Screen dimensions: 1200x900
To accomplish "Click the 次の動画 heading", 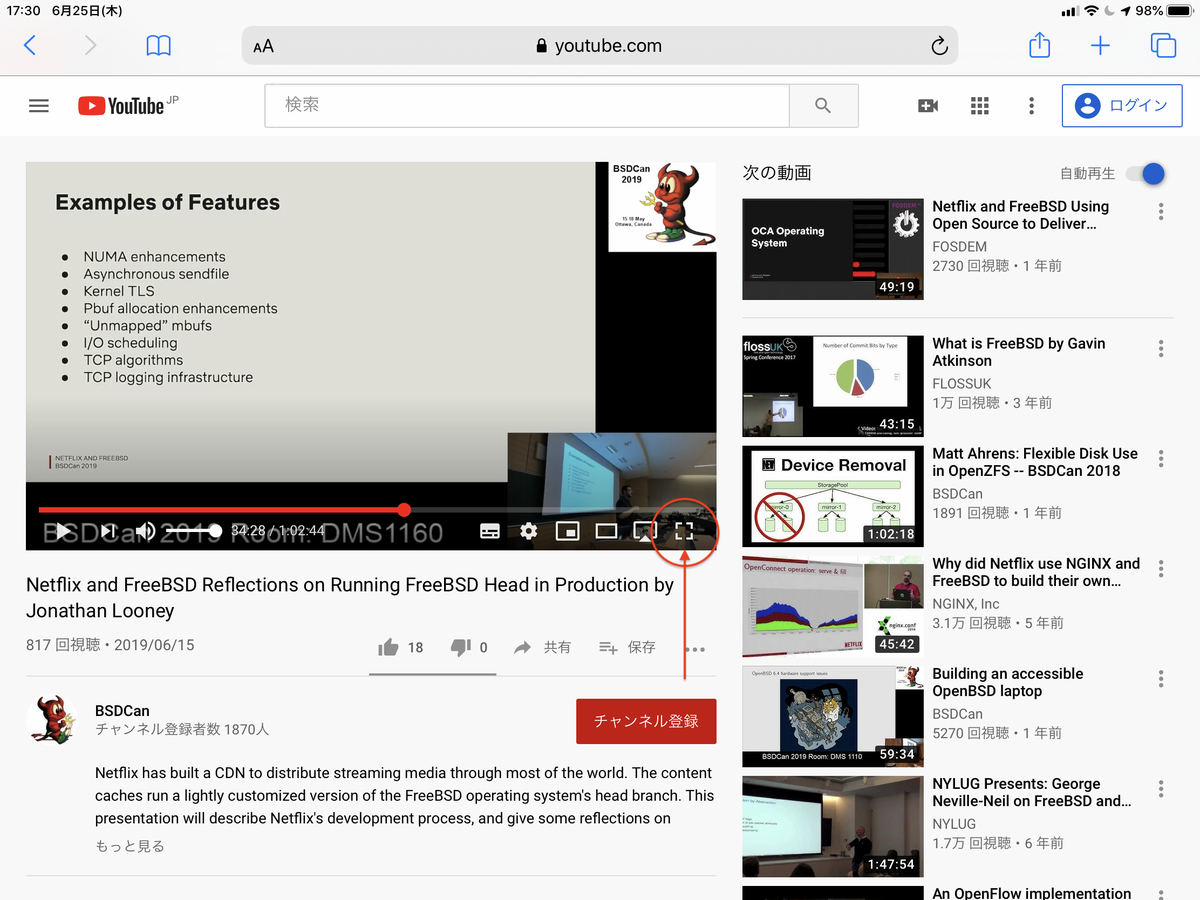I will (777, 173).
